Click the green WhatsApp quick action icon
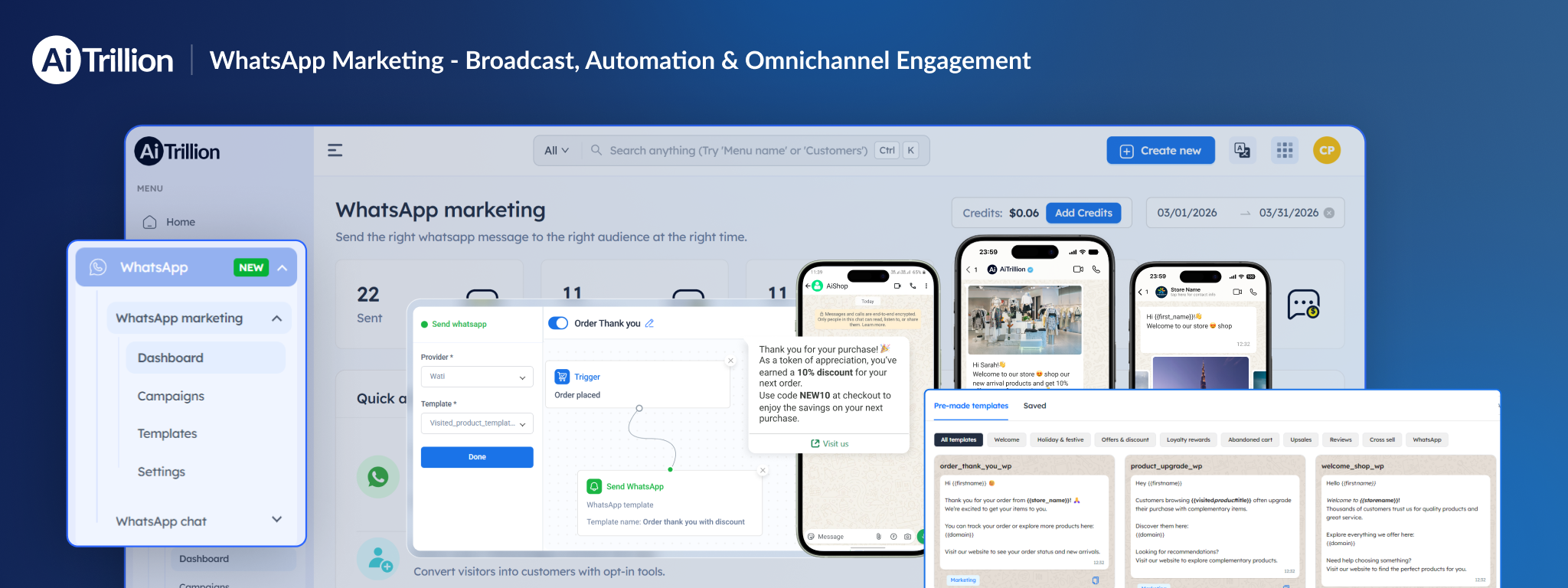This screenshot has height=588, width=1568. click(377, 477)
